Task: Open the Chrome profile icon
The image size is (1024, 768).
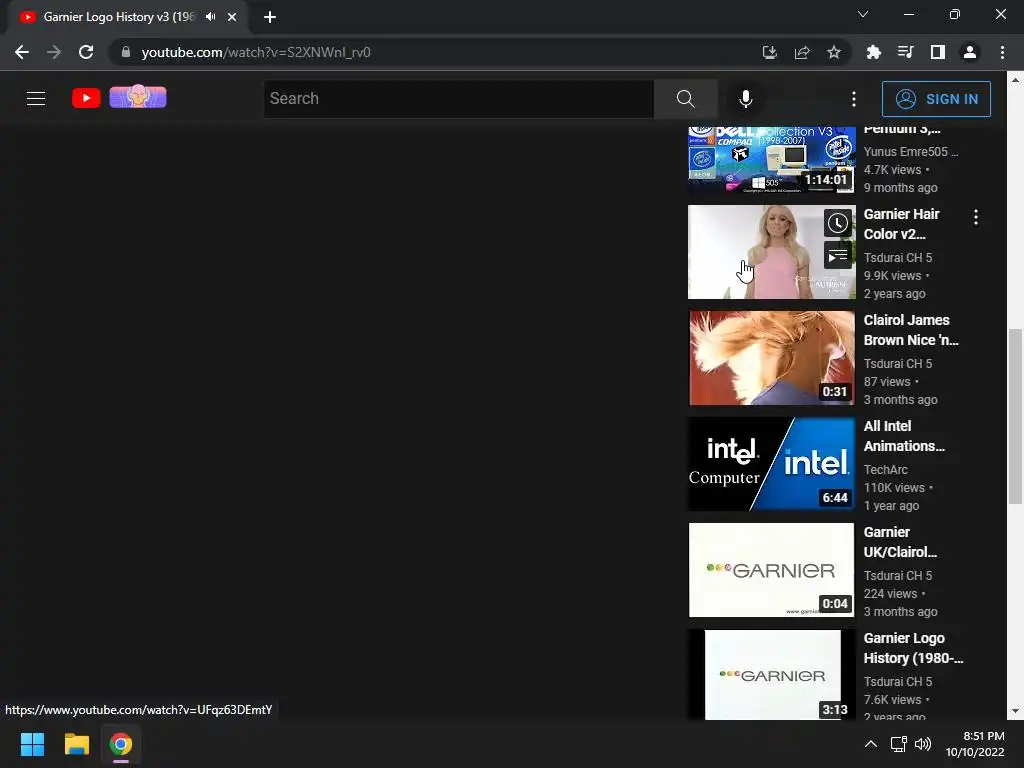Action: click(970, 52)
